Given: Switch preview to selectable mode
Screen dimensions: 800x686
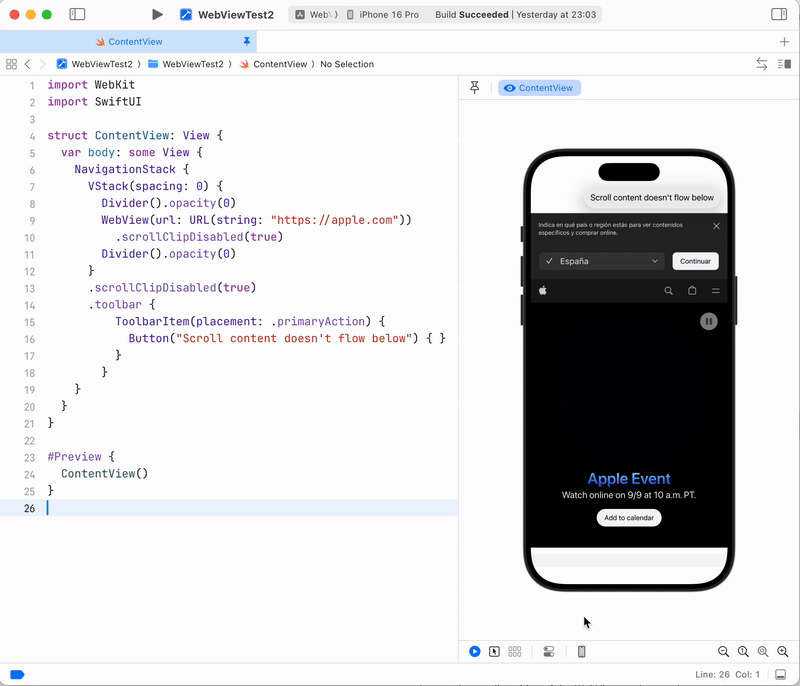Looking at the screenshot, I should [494, 651].
